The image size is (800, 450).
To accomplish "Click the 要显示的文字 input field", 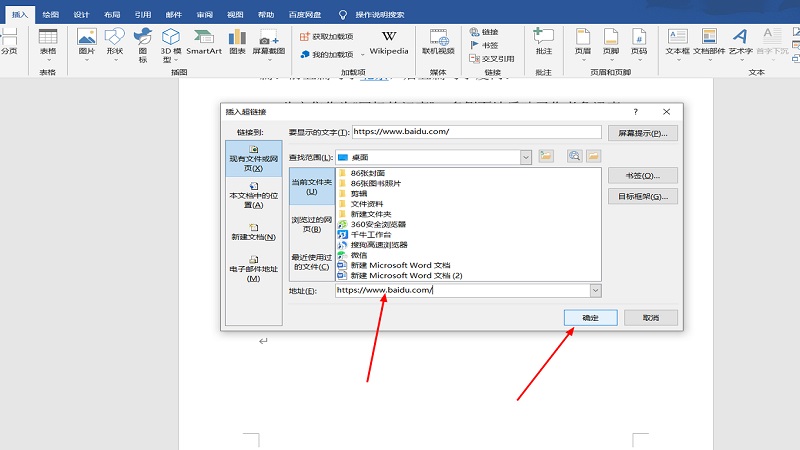I will click(x=476, y=132).
